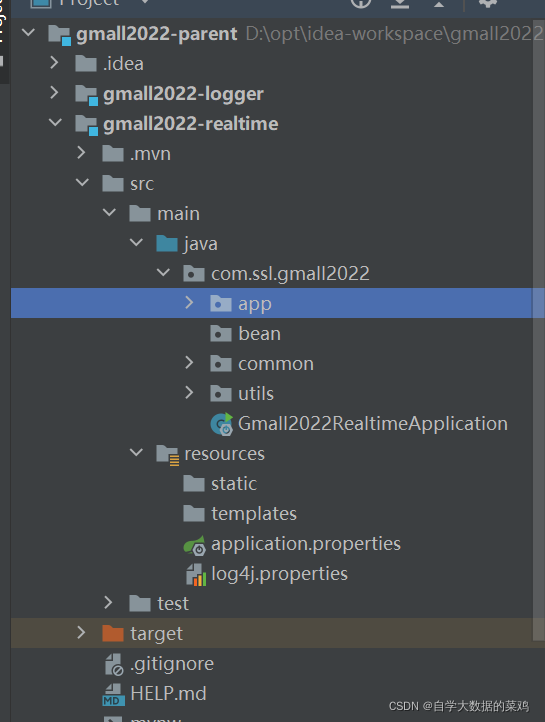
Task: Click the utils package icon
Action: 221,394
